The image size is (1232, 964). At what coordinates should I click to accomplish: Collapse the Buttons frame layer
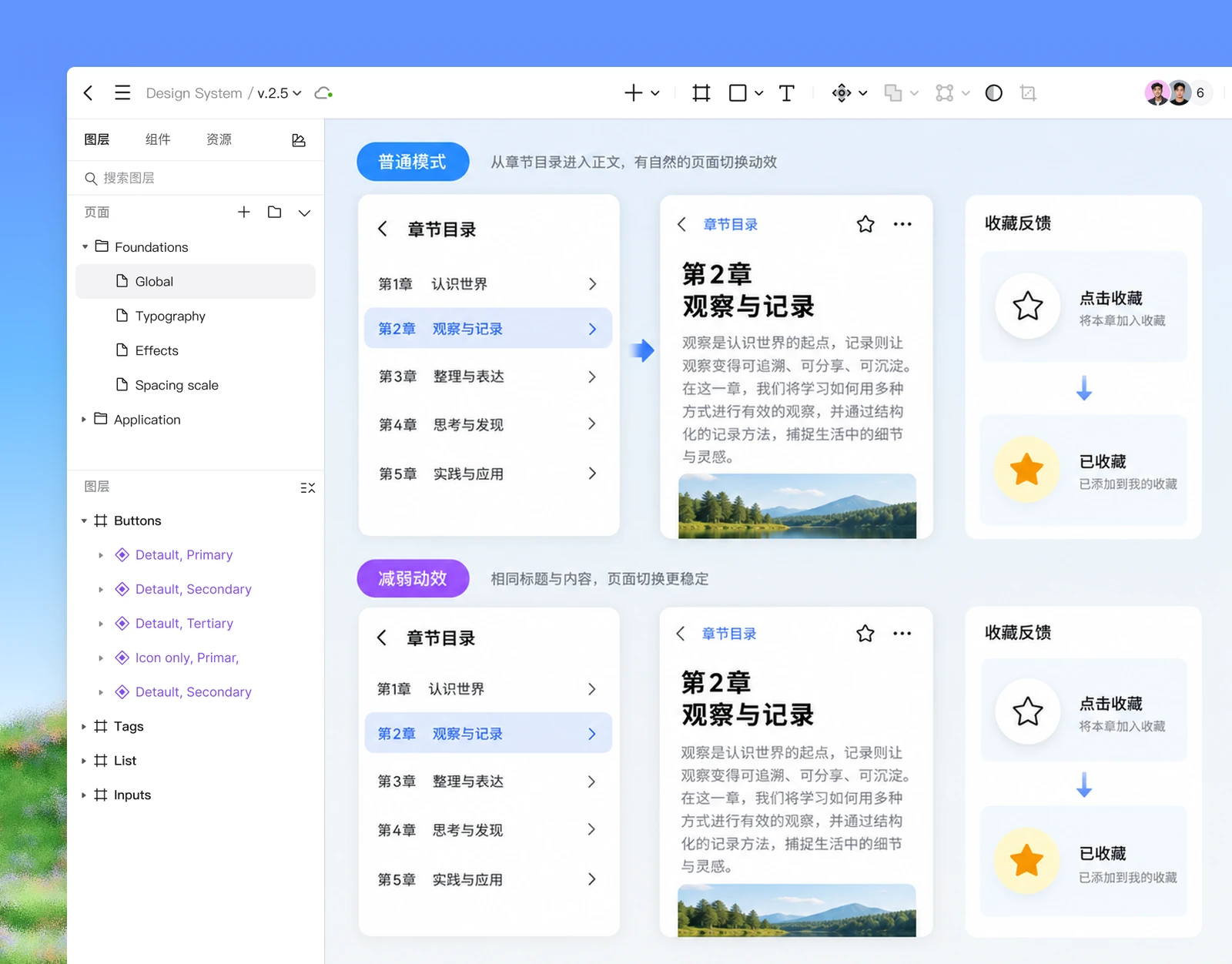tap(84, 521)
